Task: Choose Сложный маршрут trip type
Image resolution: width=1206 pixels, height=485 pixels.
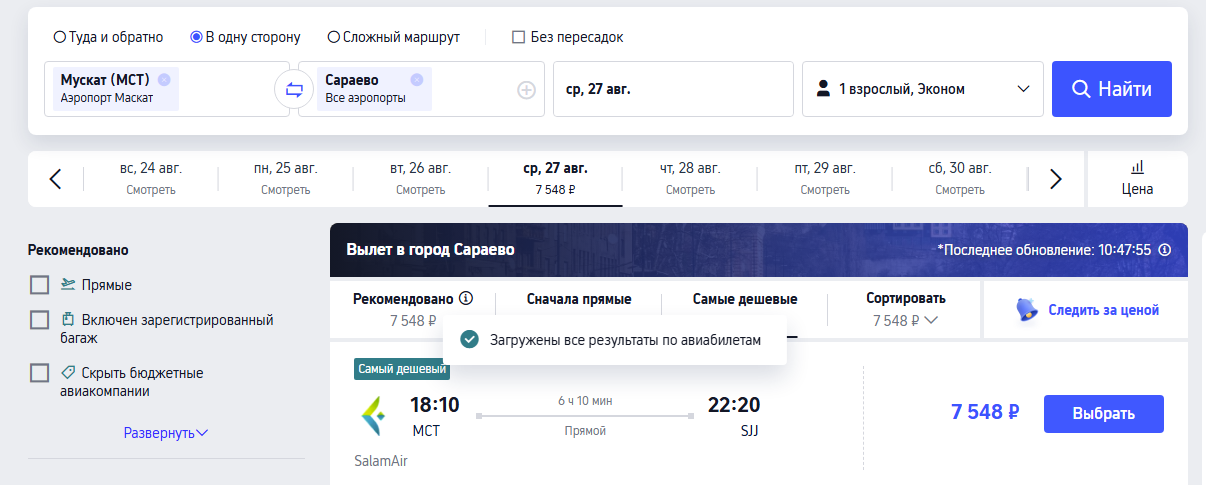Action: (394, 37)
